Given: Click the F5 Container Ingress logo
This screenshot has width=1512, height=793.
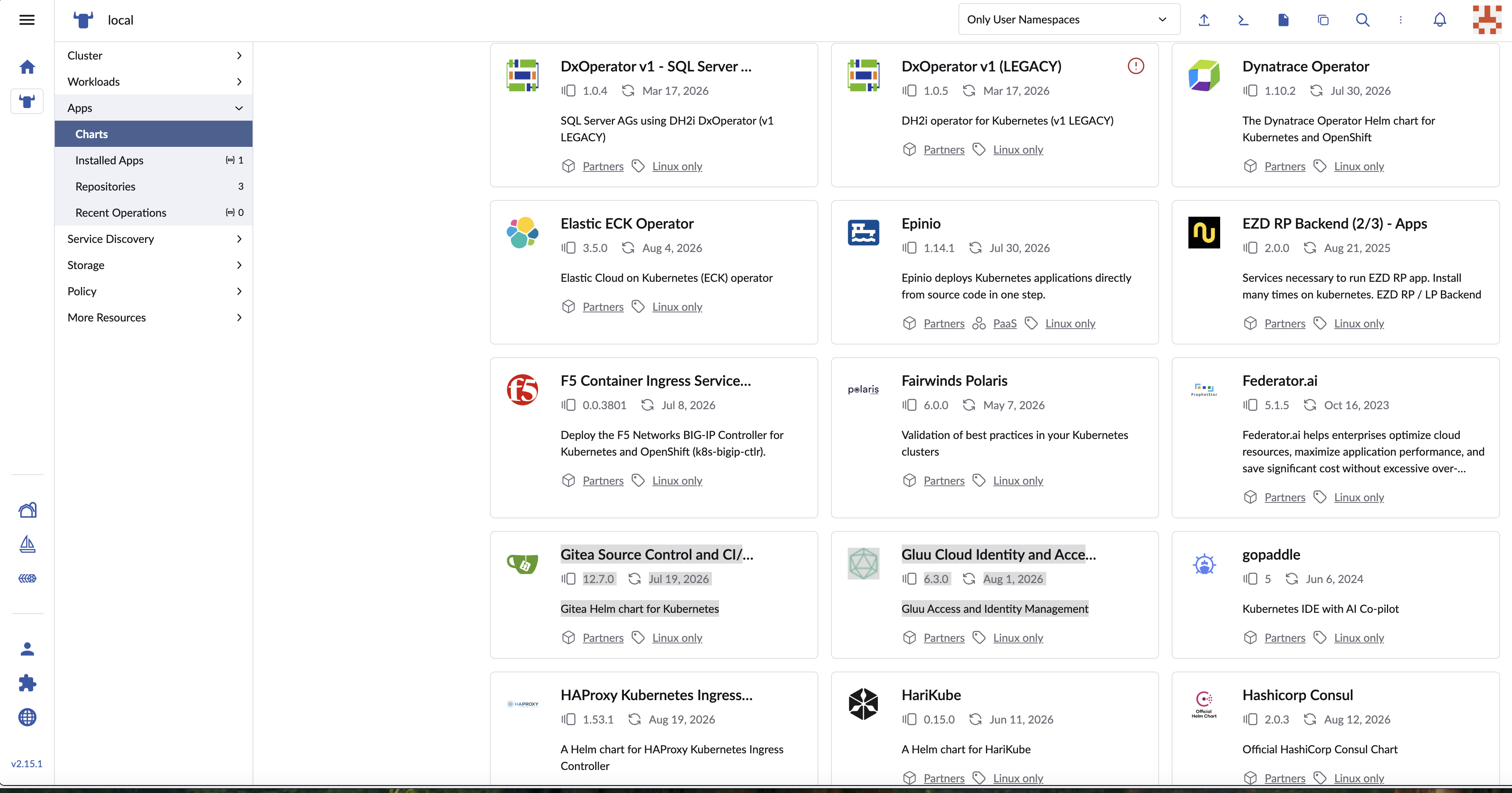Looking at the screenshot, I should tap(523, 389).
